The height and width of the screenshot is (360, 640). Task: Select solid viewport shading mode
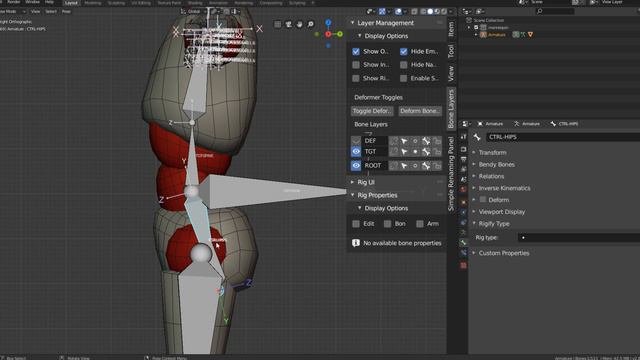[x=430, y=12]
